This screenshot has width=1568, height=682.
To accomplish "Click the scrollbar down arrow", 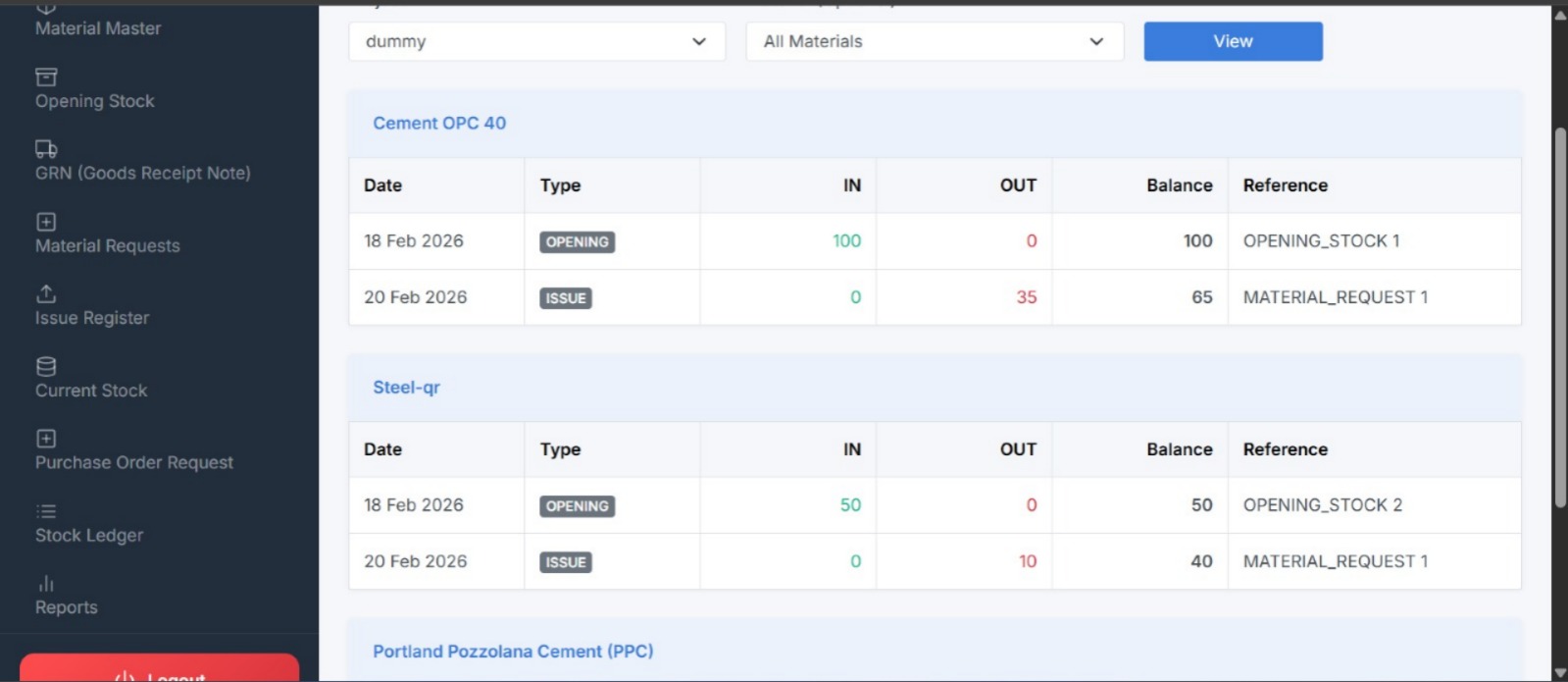I will click(1559, 673).
